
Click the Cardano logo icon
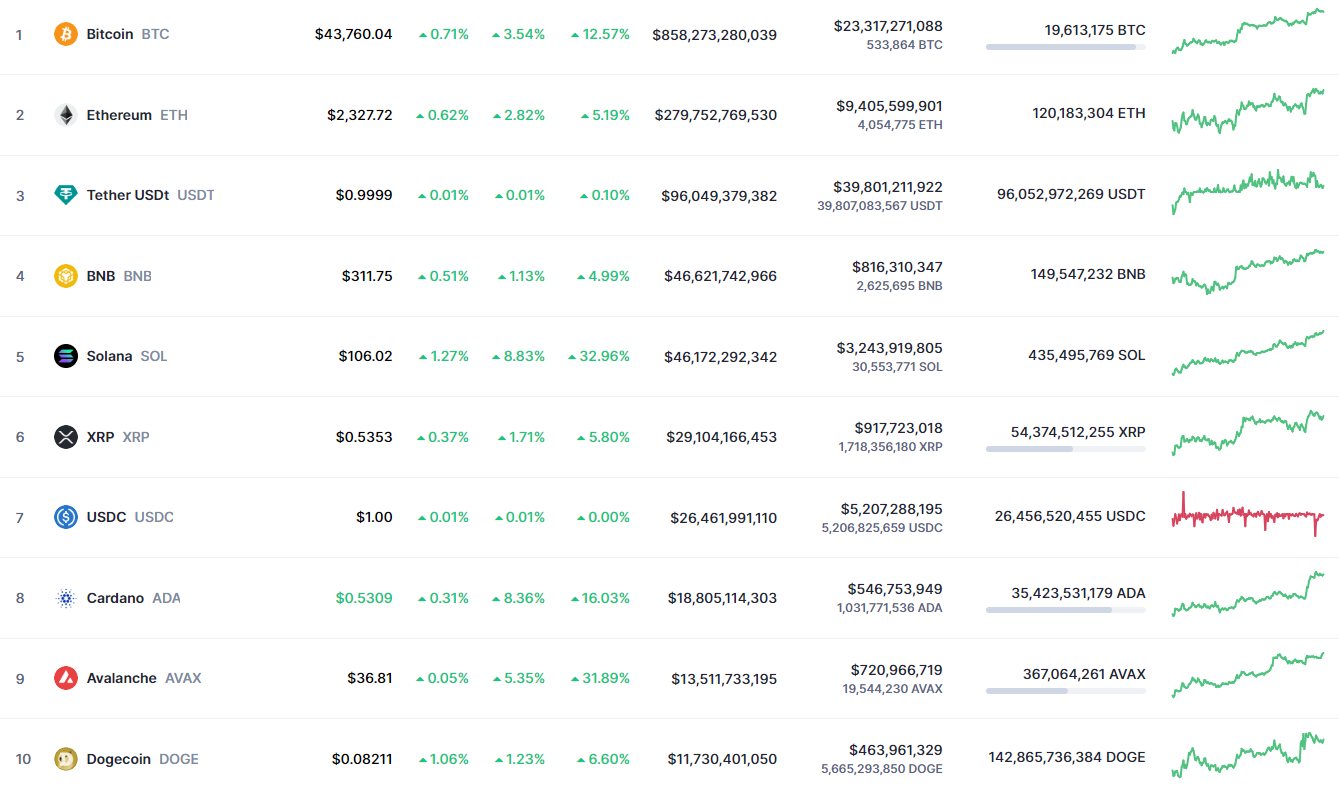point(66,598)
